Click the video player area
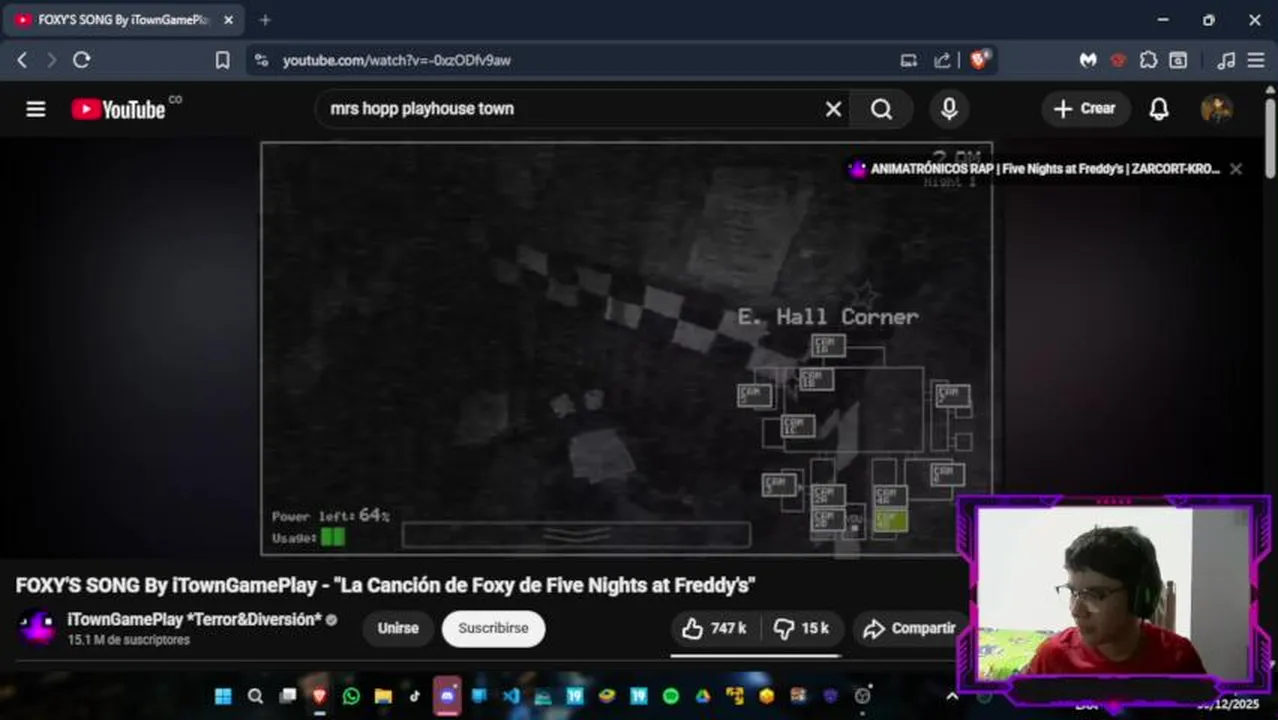 (x=627, y=348)
